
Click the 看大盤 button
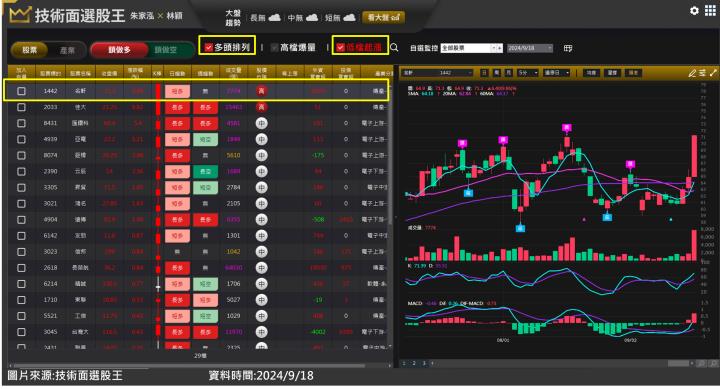pyautogui.click(x=383, y=17)
